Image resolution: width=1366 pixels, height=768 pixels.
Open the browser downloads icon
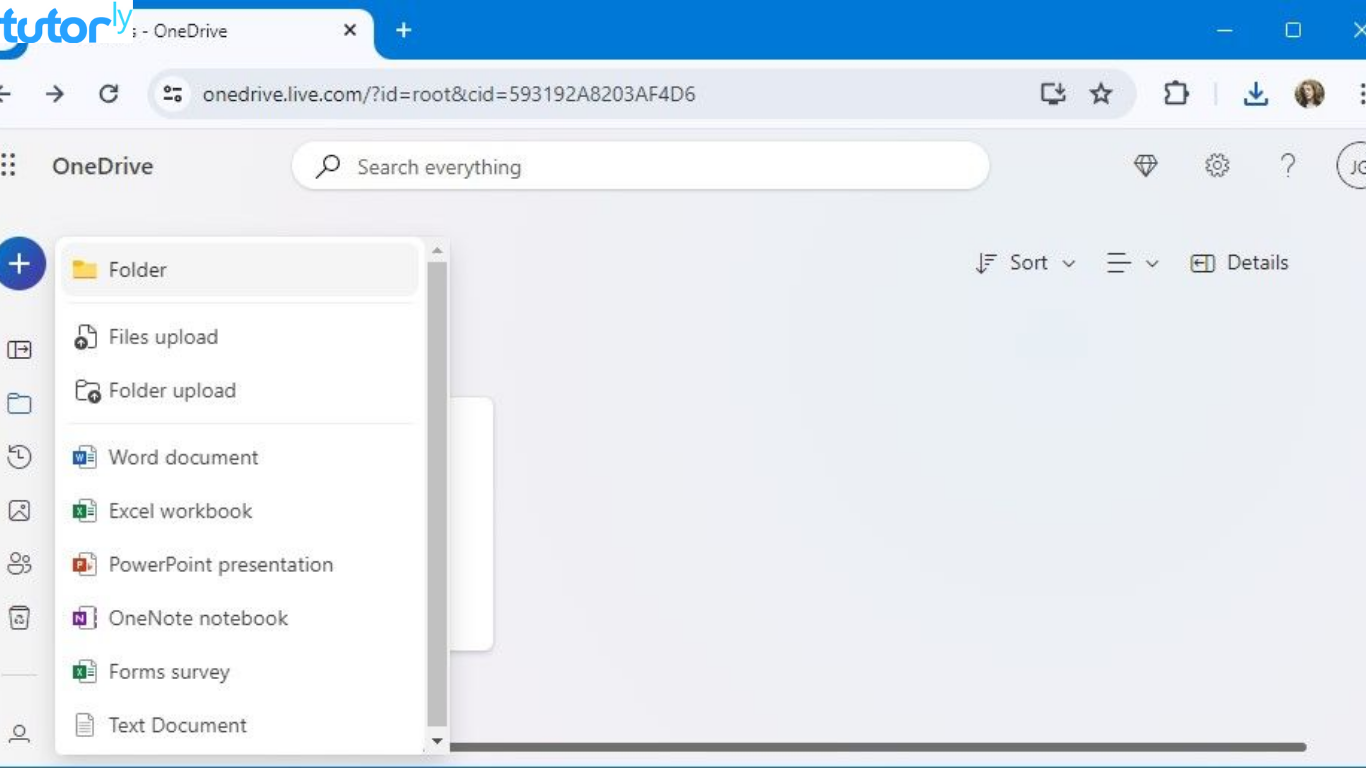(x=1256, y=94)
